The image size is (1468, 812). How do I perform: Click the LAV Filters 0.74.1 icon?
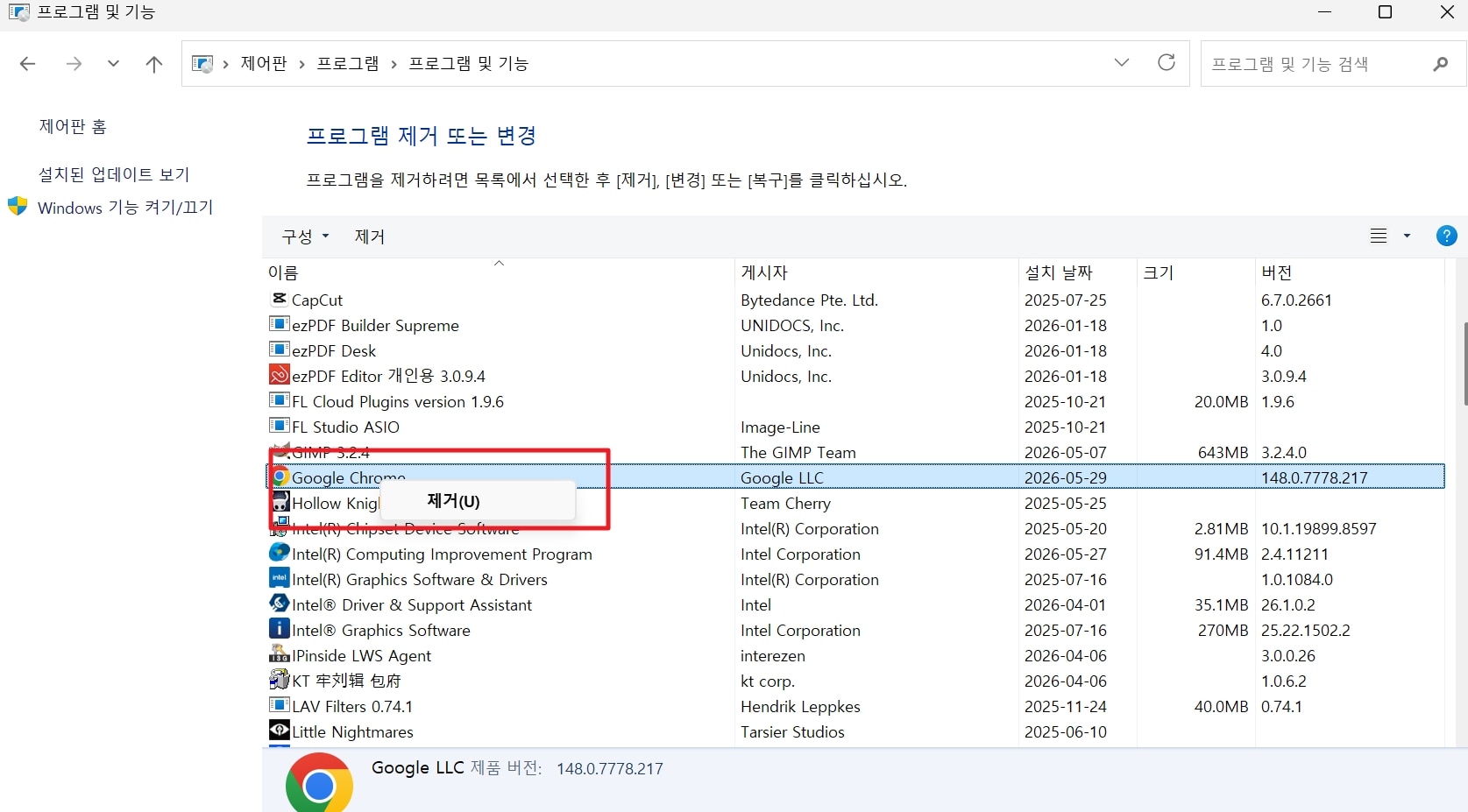pos(280,705)
